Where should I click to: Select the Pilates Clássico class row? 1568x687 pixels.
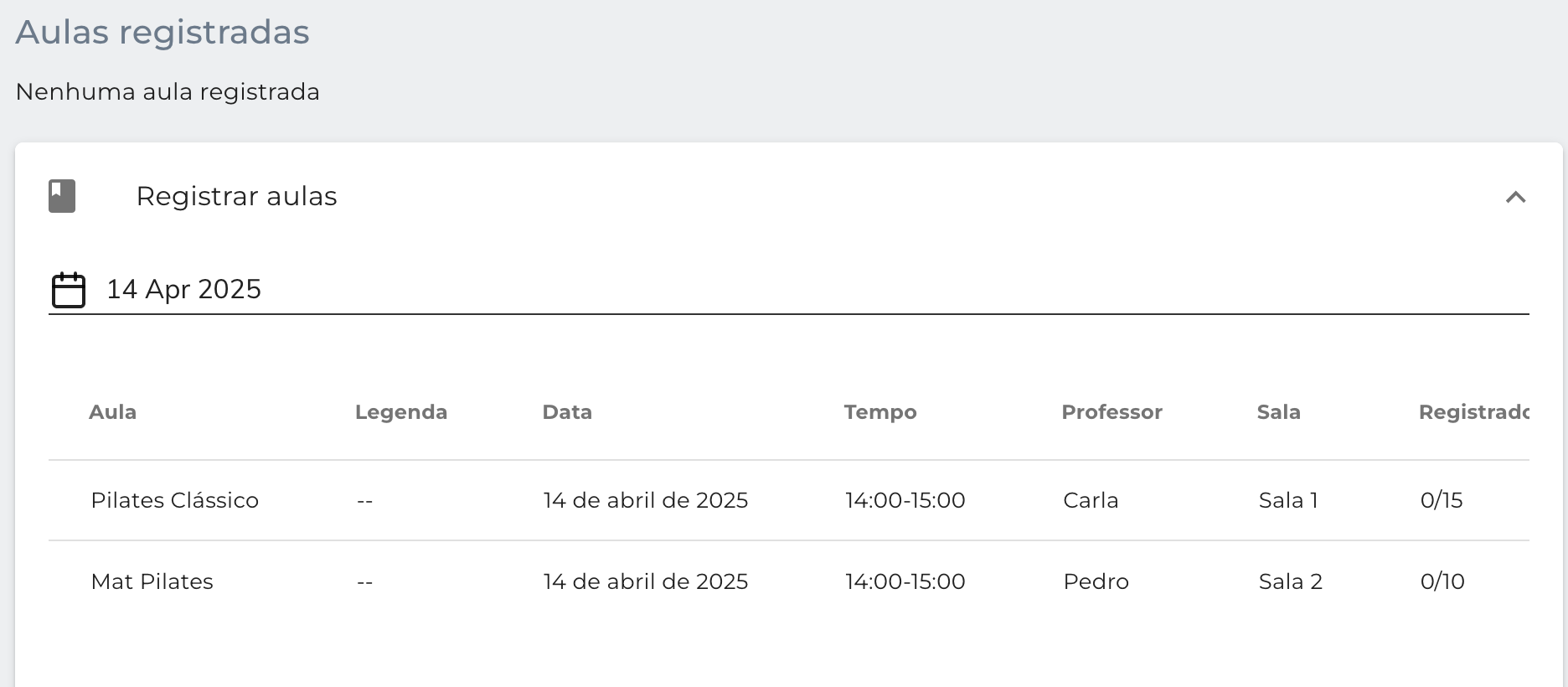click(789, 500)
